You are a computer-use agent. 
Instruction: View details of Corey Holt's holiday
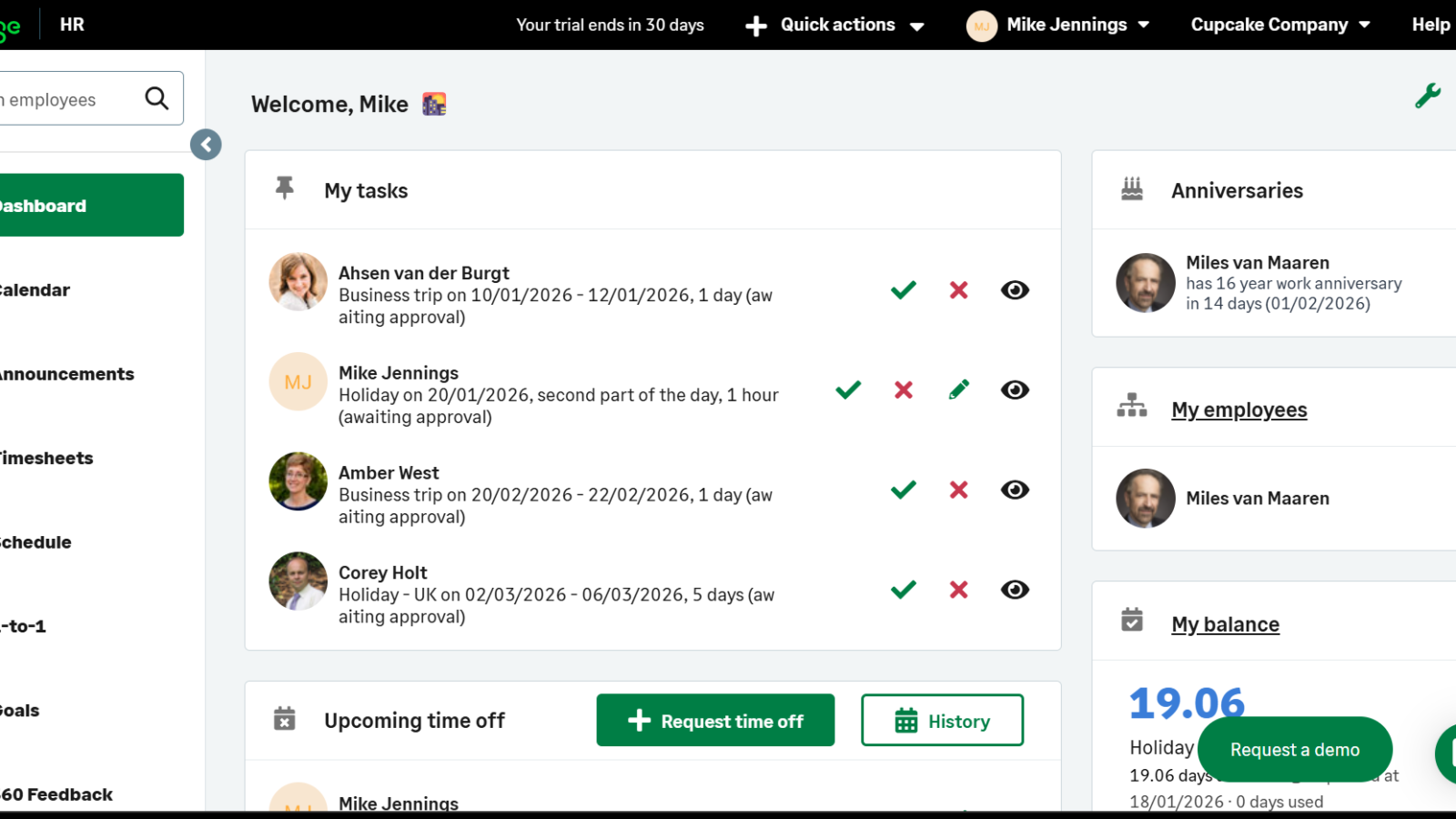pos(1015,590)
